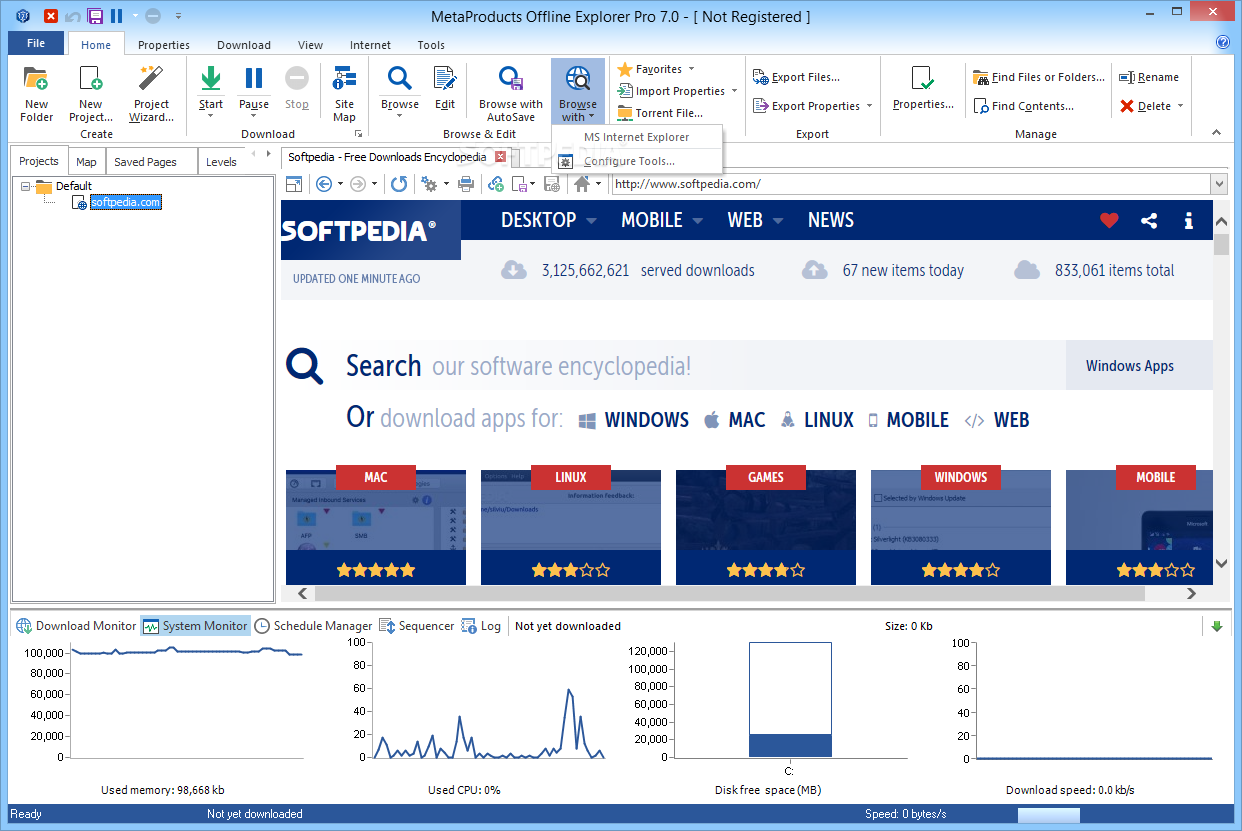Click the URL input field

tap(910, 184)
